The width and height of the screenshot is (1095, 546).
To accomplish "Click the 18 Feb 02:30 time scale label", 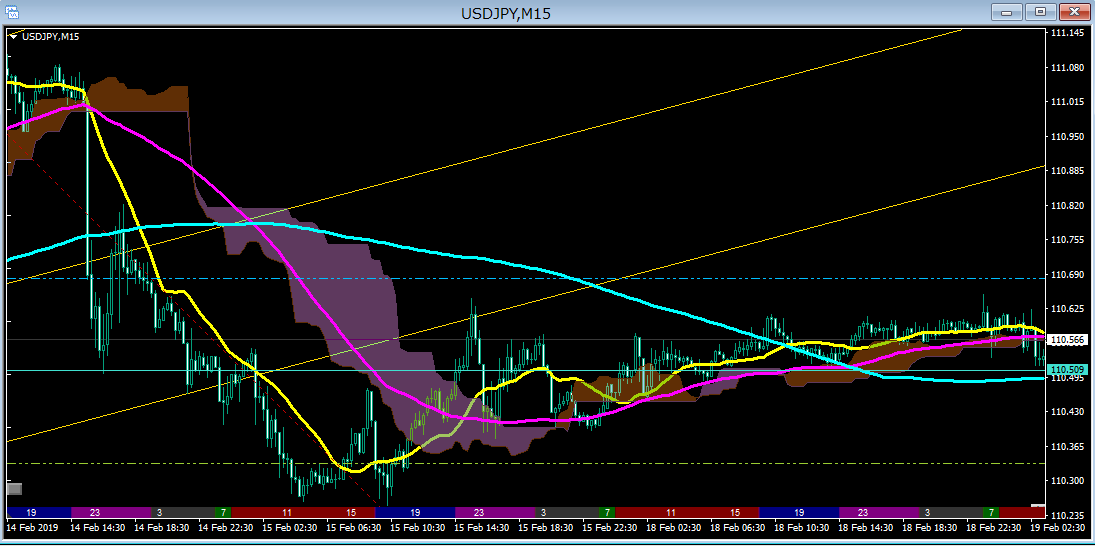I will click(673, 528).
